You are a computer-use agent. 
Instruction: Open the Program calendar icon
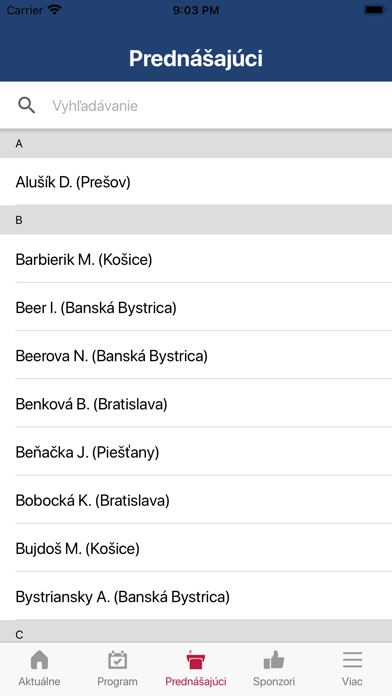tap(118, 660)
